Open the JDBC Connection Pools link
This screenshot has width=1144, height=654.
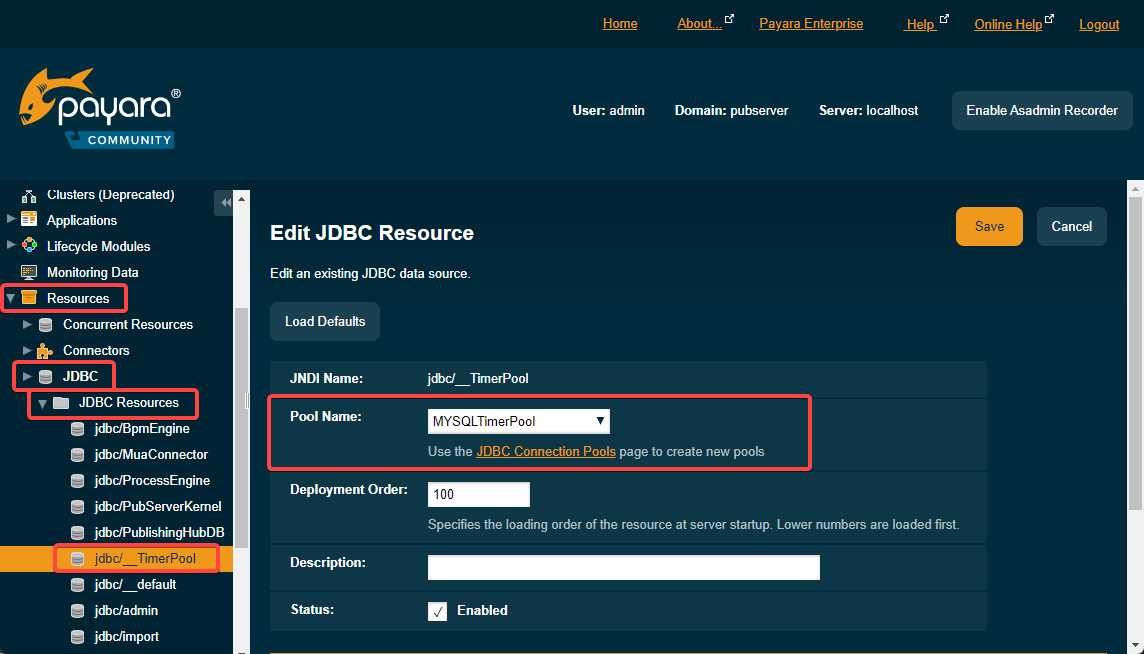[545, 451]
